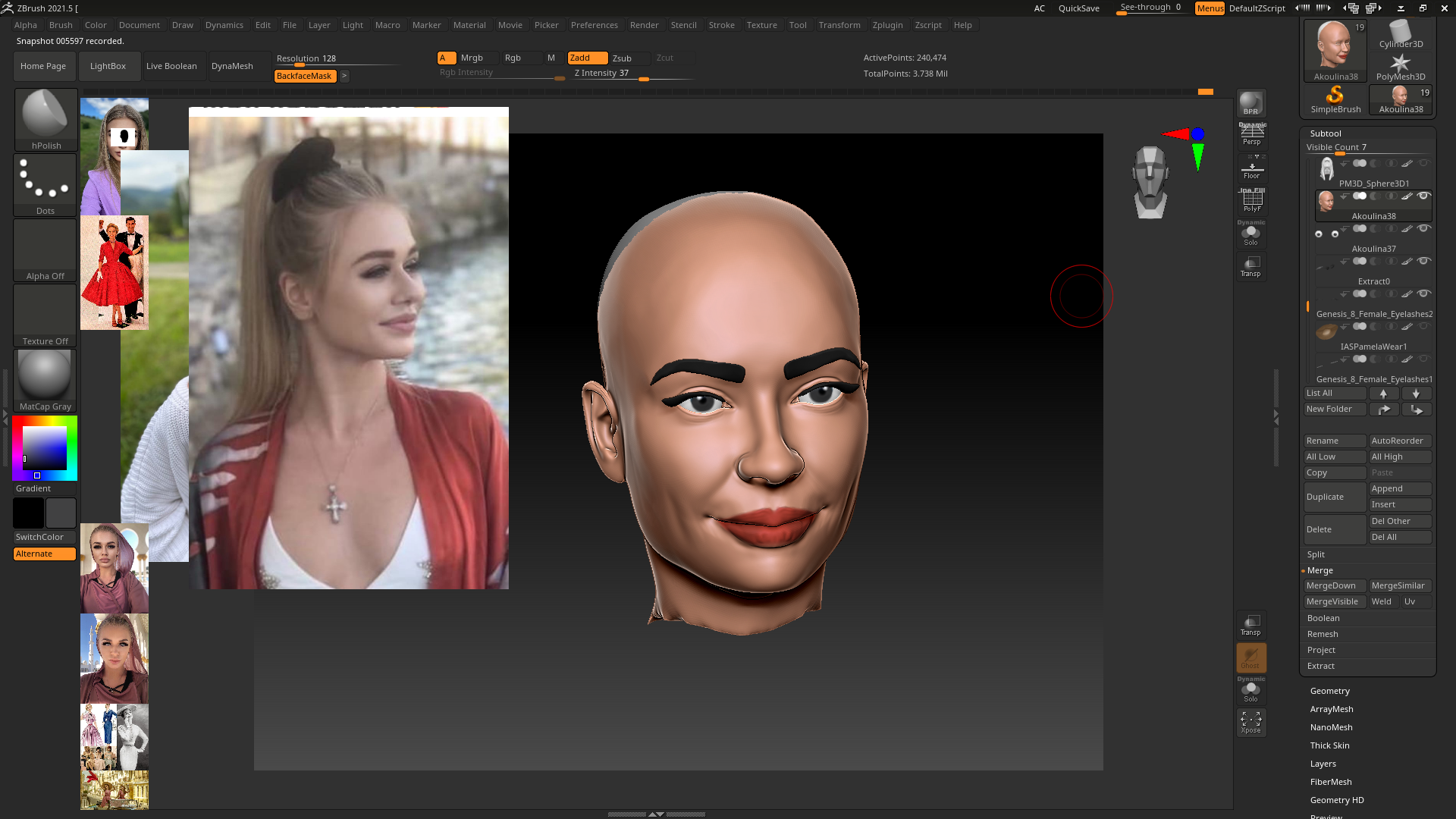Open the Brush menu
This screenshot has width=1456, height=819.
[x=61, y=25]
